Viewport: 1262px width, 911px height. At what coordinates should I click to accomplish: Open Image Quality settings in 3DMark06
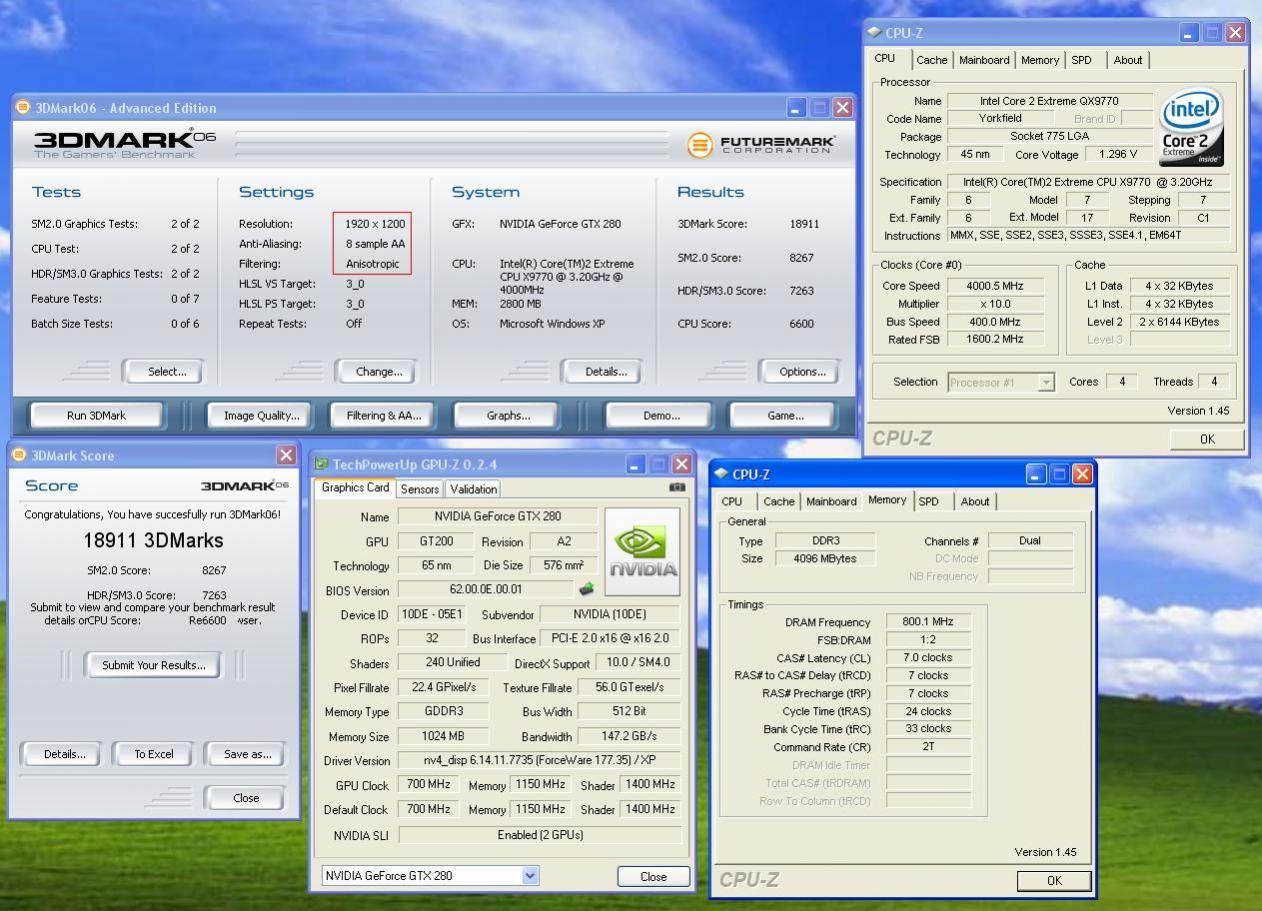262,415
